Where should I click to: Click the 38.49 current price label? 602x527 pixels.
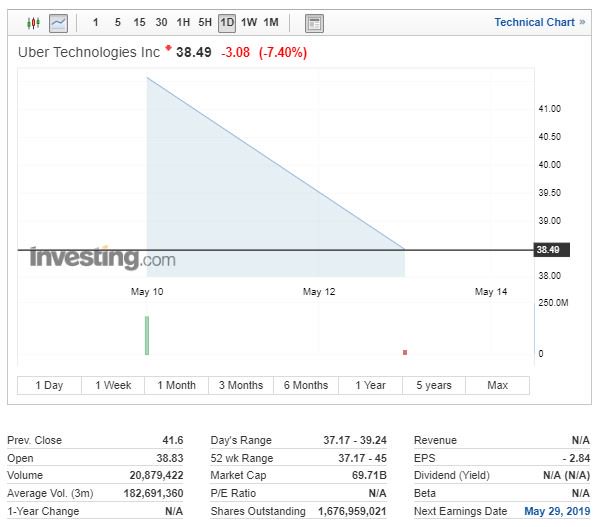pyautogui.click(x=552, y=250)
